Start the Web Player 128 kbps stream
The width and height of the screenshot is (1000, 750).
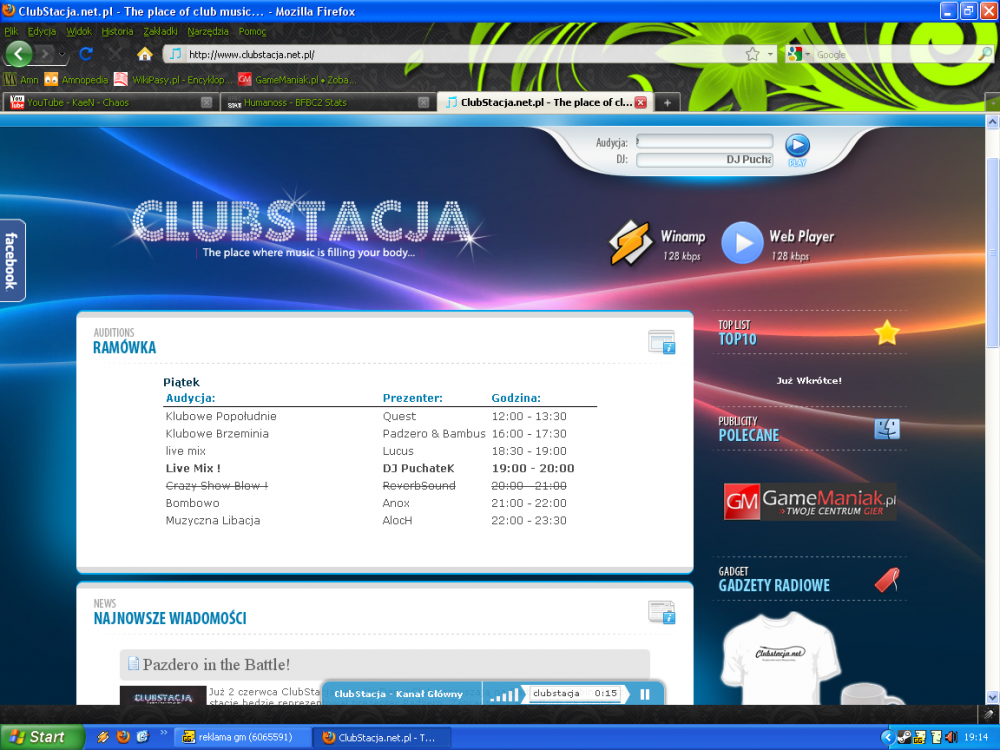(742, 243)
